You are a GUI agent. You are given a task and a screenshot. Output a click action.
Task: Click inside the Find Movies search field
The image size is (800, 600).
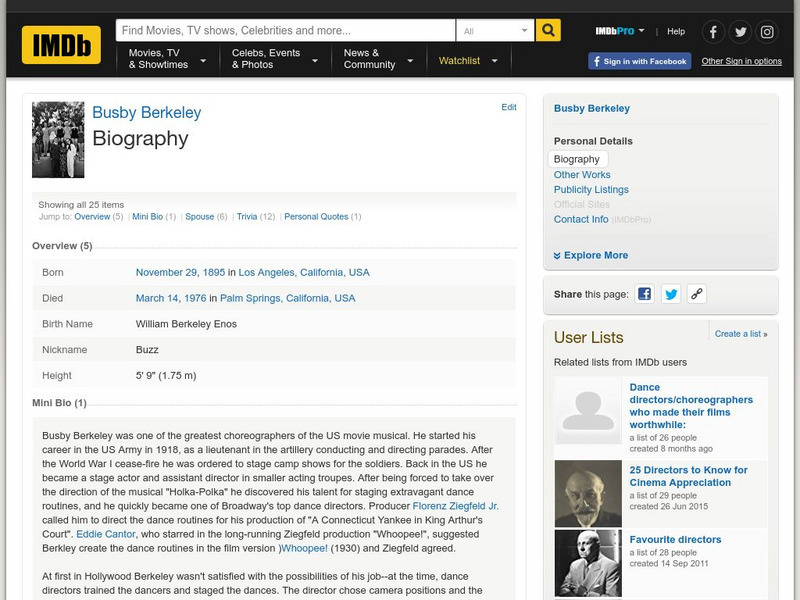285,31
